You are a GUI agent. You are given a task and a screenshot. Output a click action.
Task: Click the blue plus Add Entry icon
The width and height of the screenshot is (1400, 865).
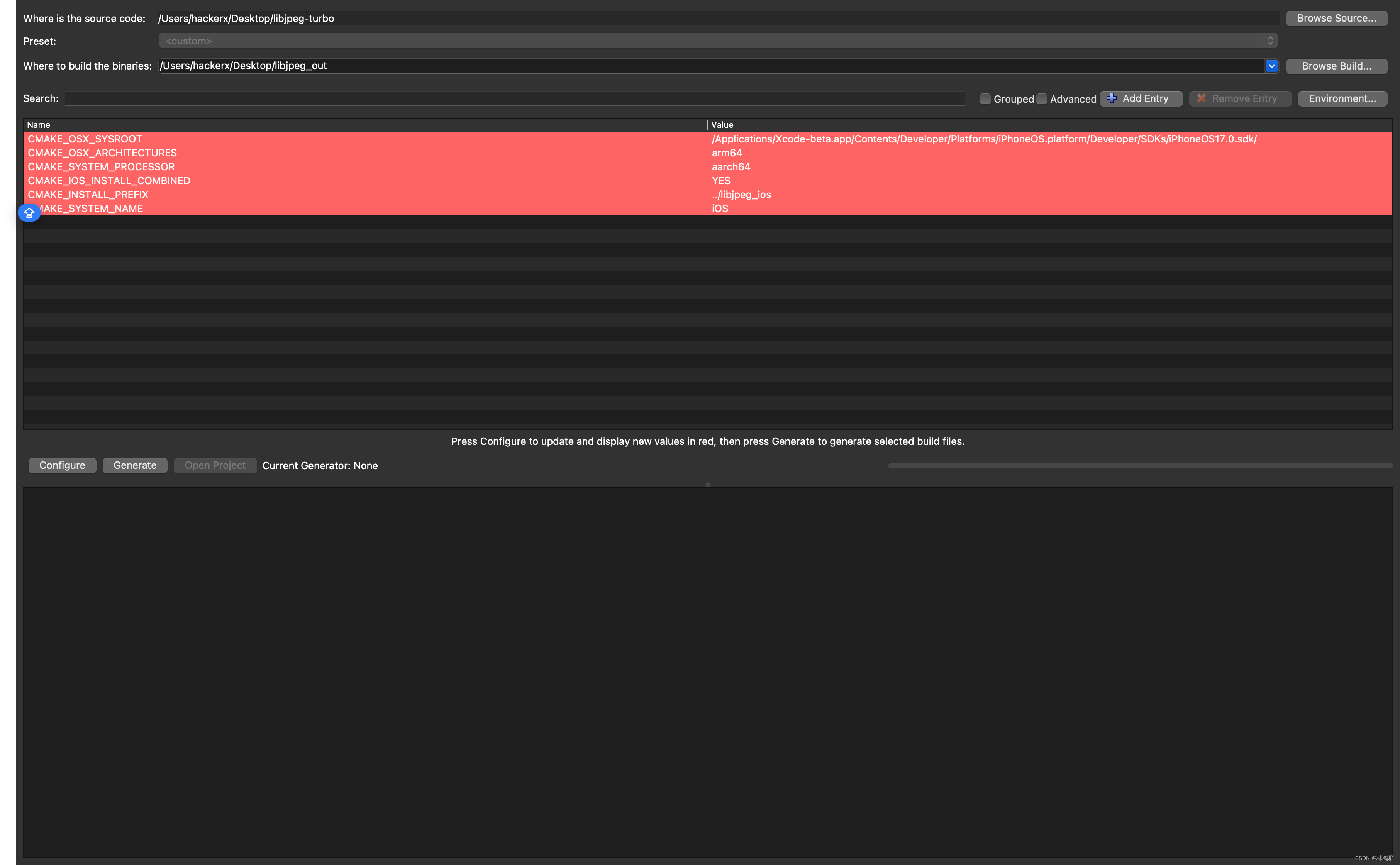[x=1111, y=98]
